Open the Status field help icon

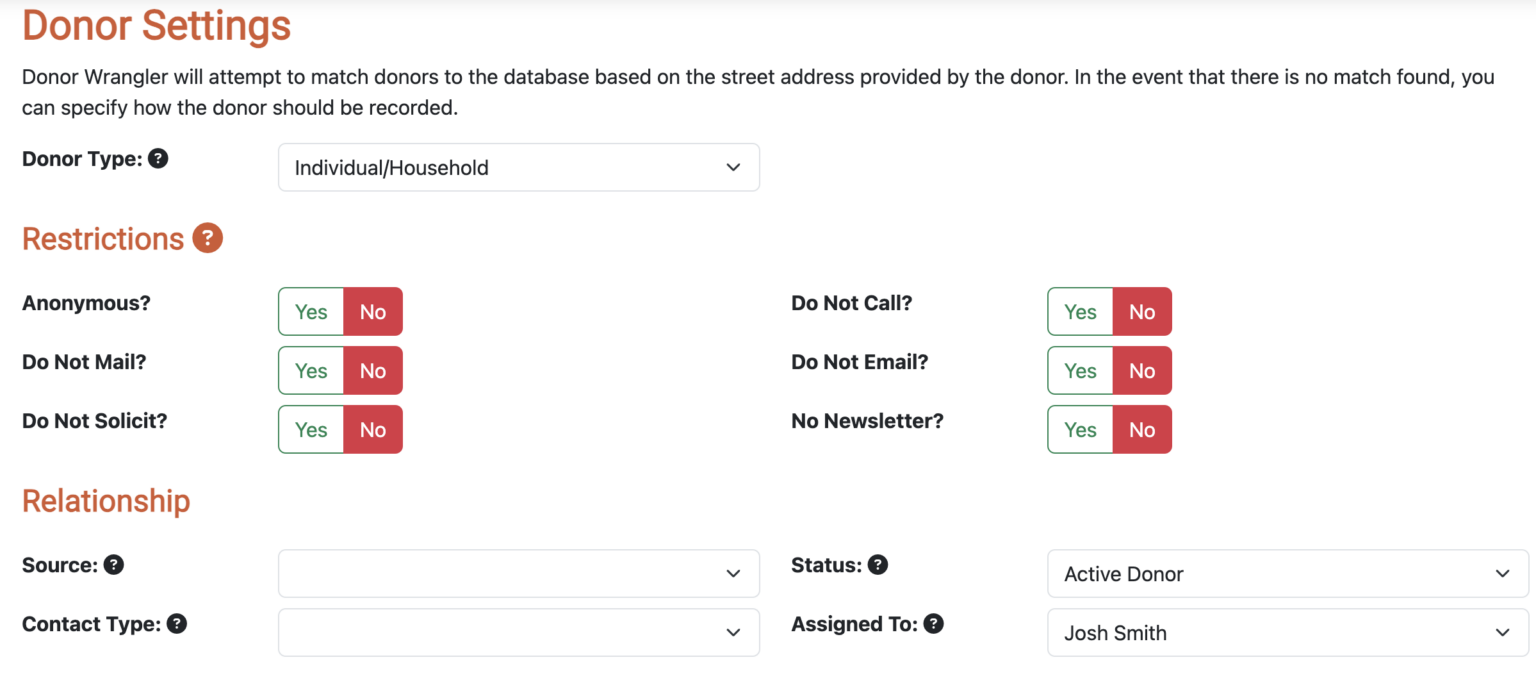point(878,565)
